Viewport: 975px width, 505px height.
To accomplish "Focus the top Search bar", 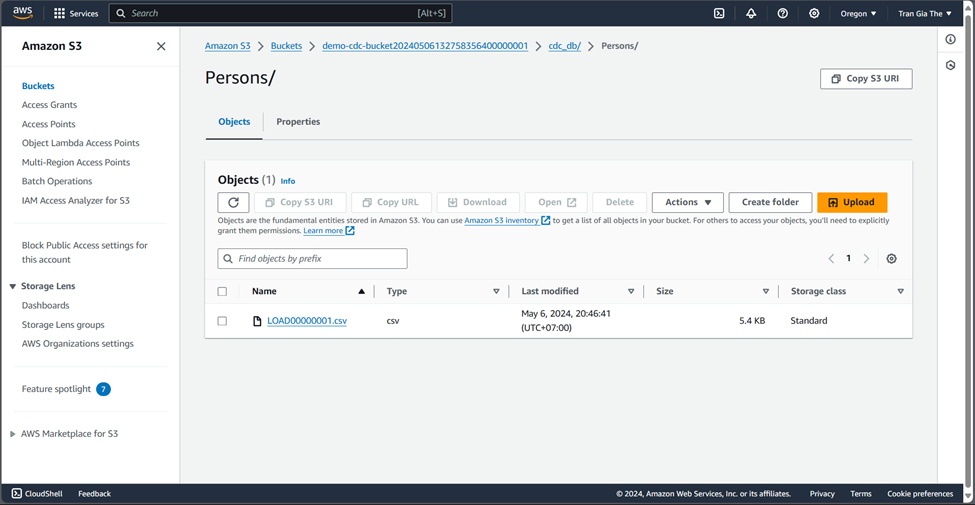I will pos(280,13).
